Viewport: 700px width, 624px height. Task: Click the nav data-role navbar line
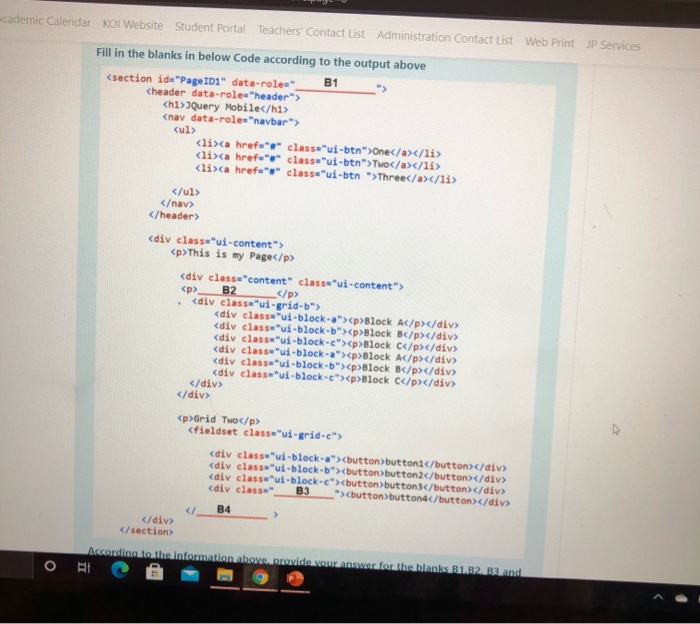231,120
